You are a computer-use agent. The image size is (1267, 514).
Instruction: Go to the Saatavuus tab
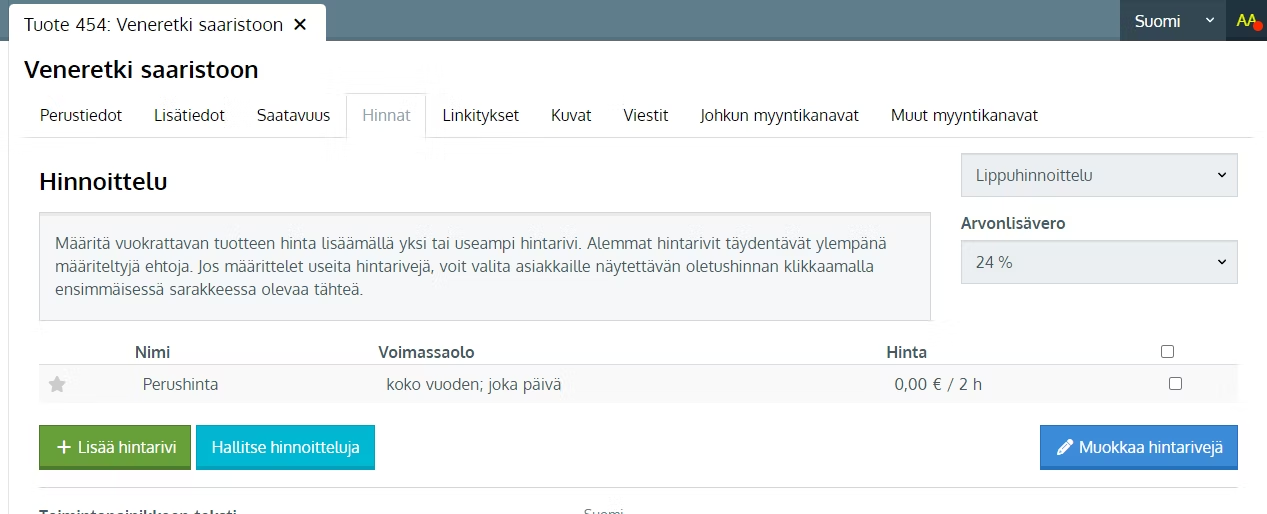293,115
